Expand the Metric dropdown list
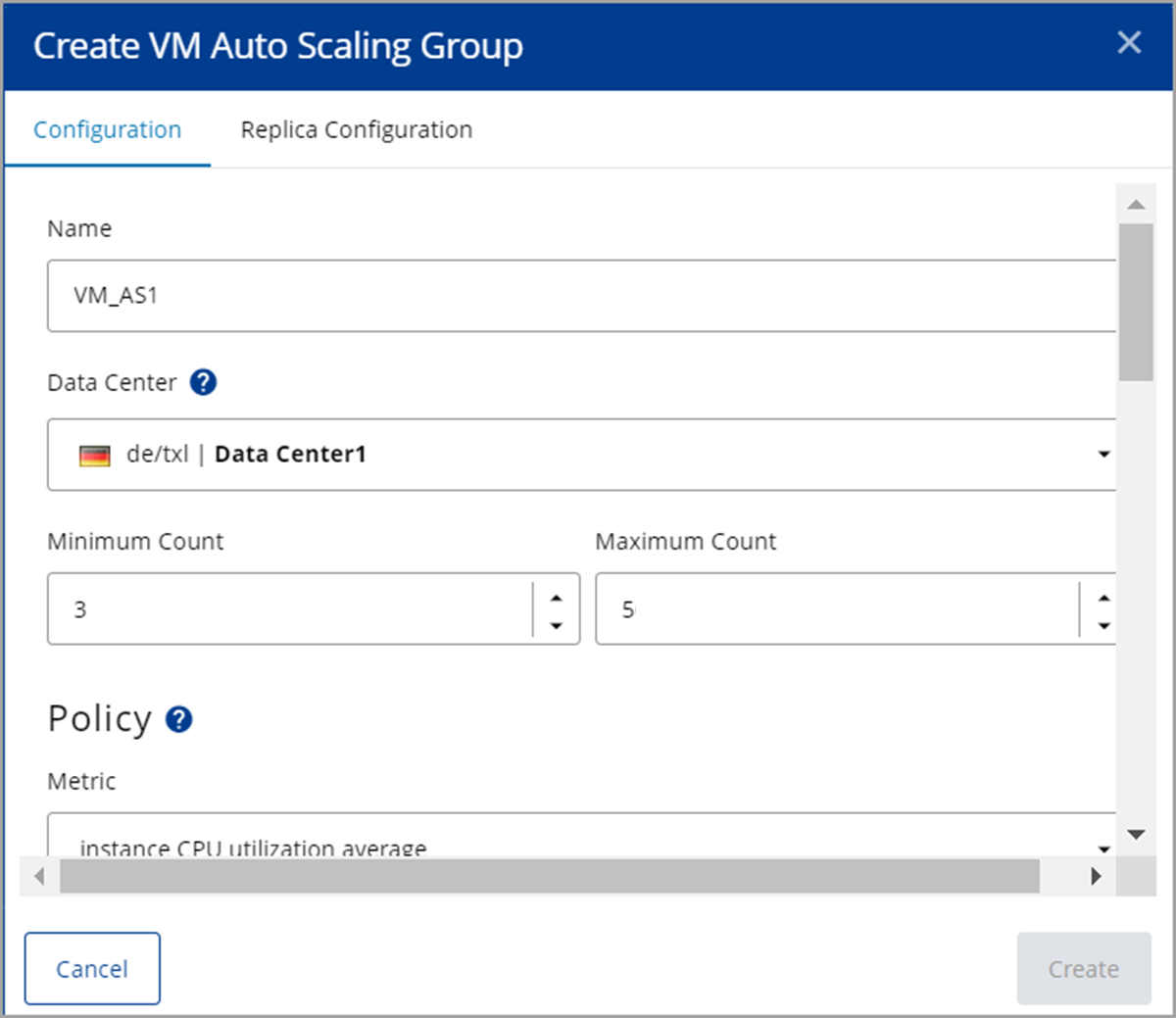This screenshot has width=1176, height=1018. pyautogui.click(x=1103, y=848)
